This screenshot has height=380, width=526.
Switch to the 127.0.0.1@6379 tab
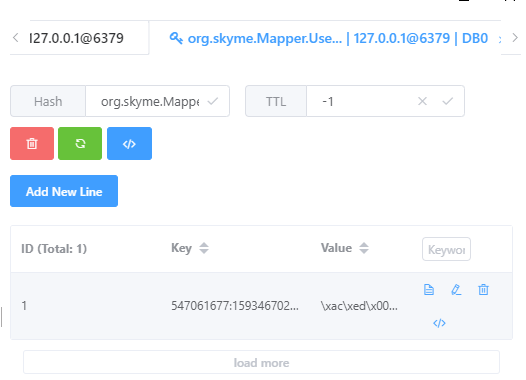click(76, 38)
